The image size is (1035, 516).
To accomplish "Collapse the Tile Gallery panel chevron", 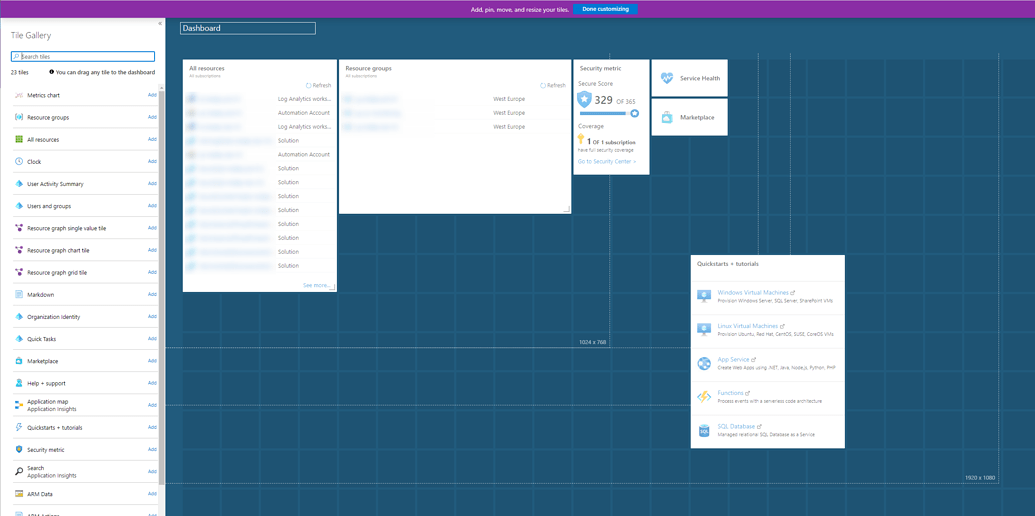I will (160, 23).
